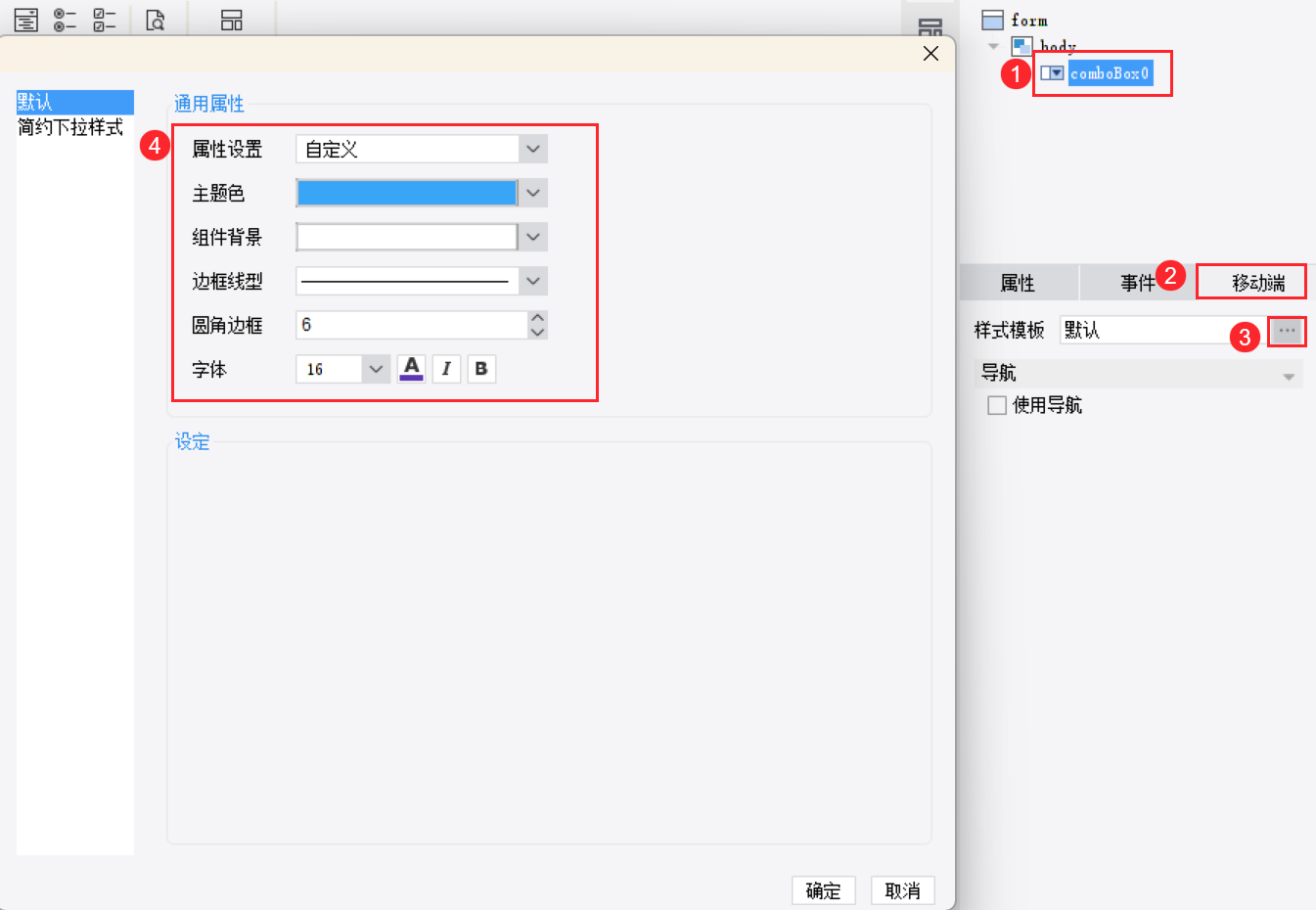This screenshot has width=1316, height=910.
Task: Select the 简约下拉样式 style
Action: 75,127
